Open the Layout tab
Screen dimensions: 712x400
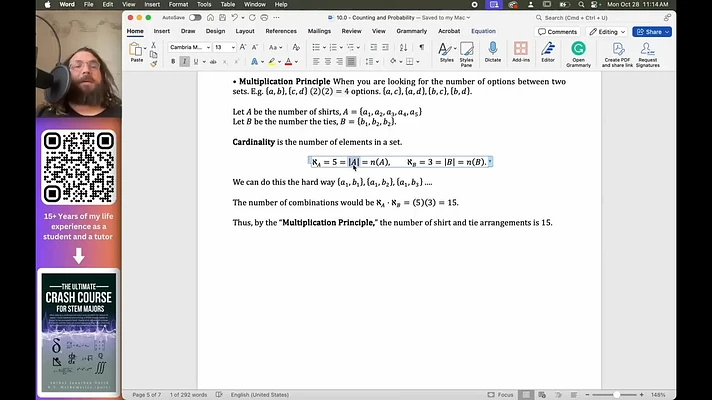point(245,31)
